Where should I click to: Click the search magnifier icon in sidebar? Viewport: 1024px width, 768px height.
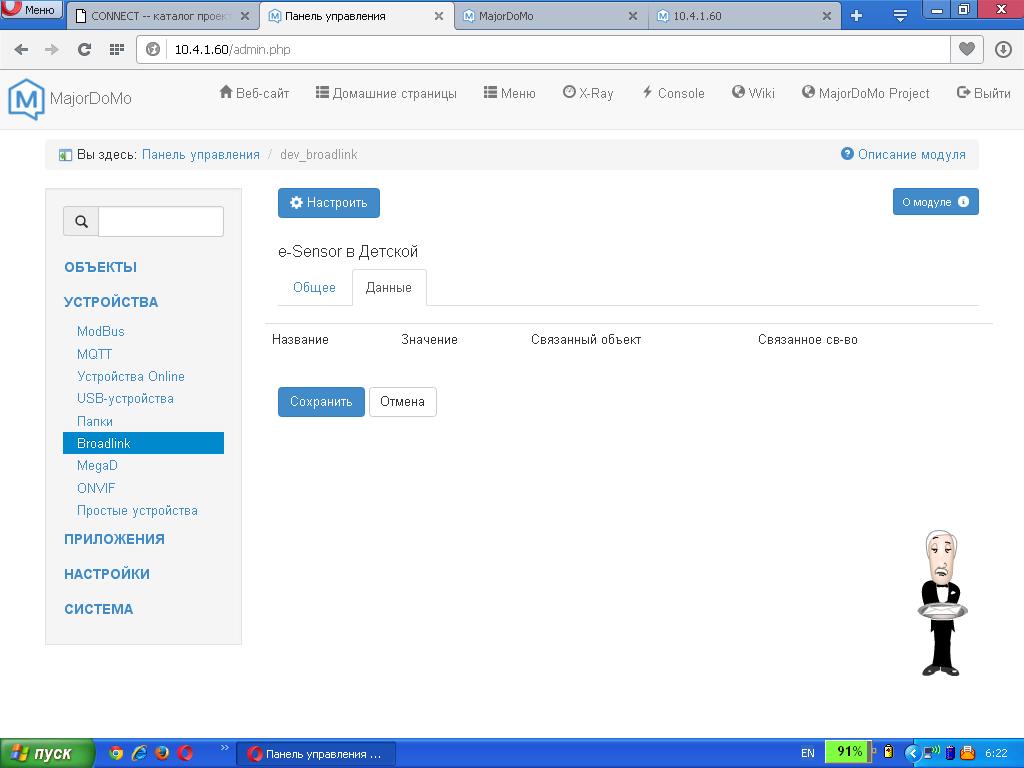pyautogui.click(x=81, y=221)
